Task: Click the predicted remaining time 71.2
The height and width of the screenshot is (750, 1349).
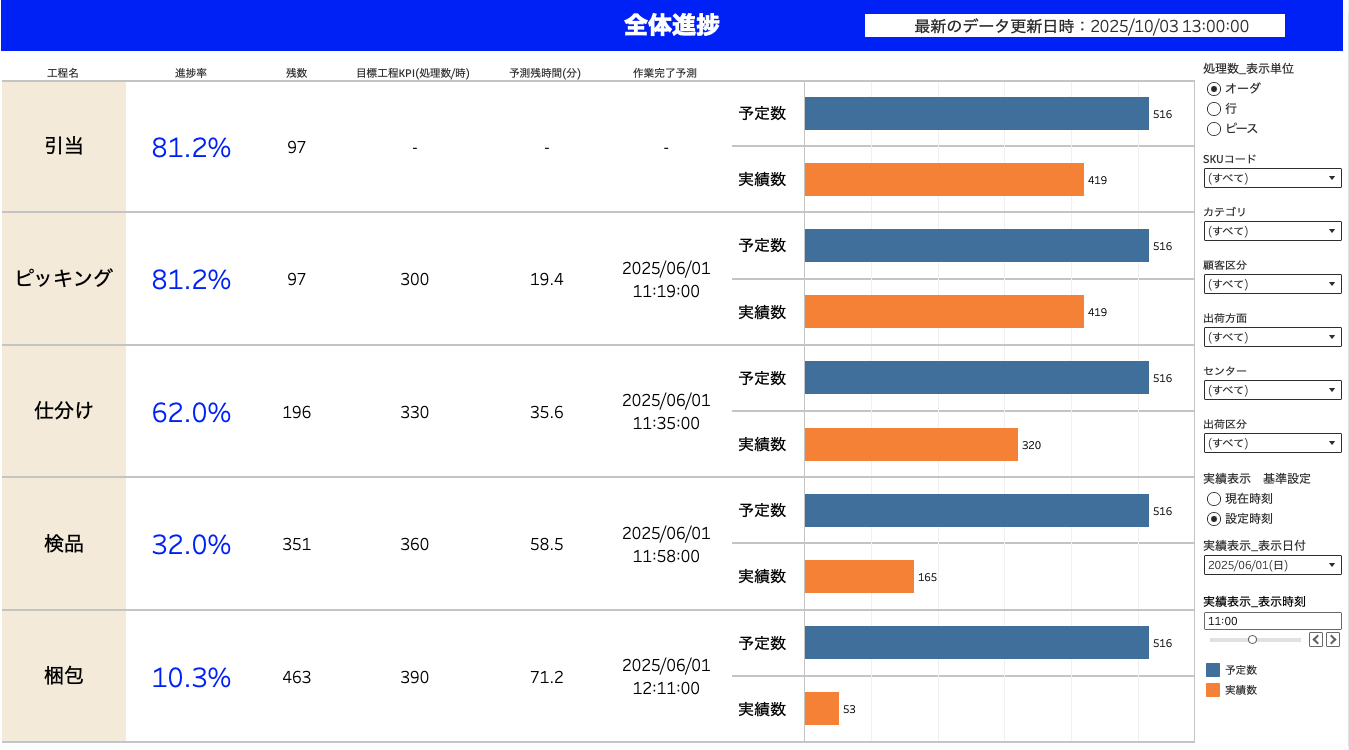Action: 547,677
